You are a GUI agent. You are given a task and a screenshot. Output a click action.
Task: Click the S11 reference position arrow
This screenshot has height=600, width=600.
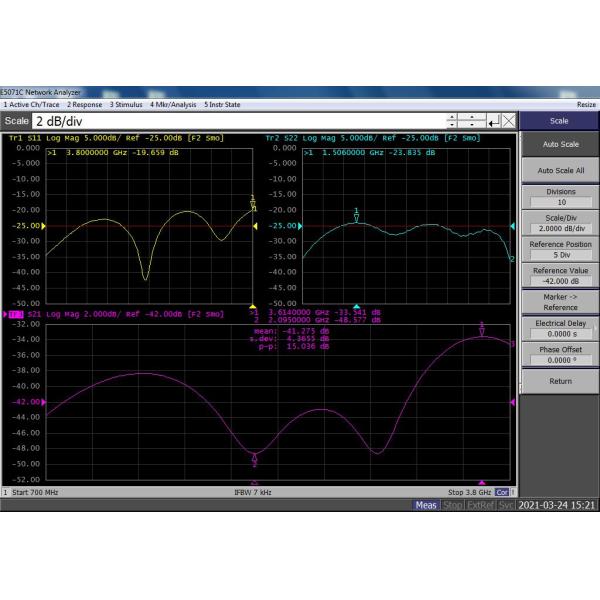point(256,226)
